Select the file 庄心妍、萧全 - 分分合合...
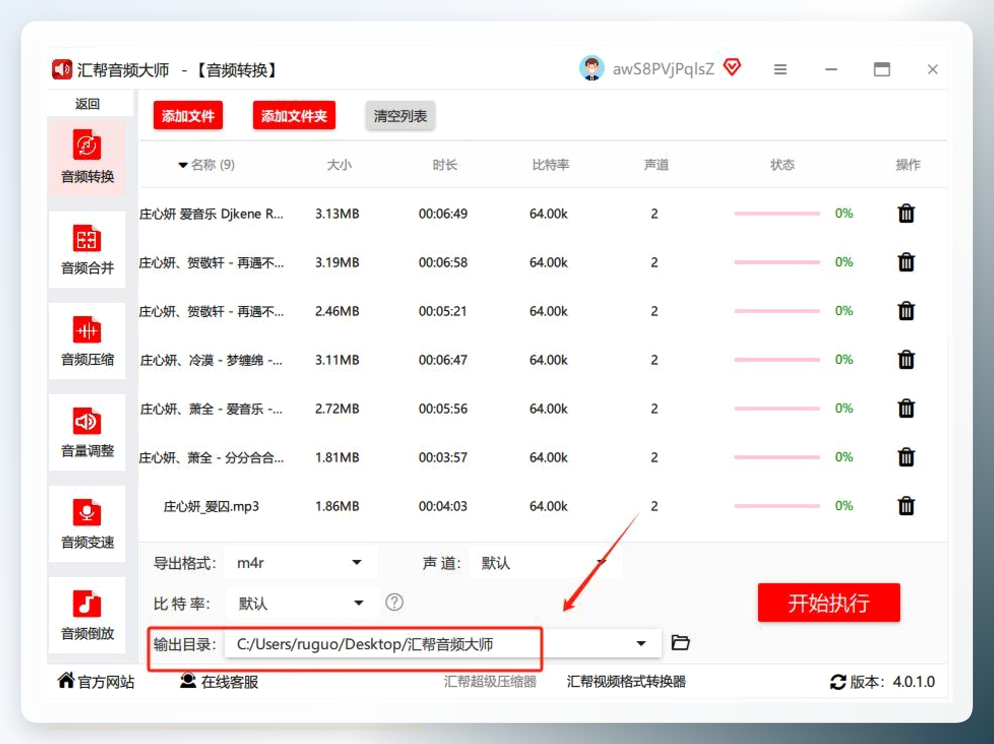The height and width of the screenshot is (744, 994). coord(211,458)
